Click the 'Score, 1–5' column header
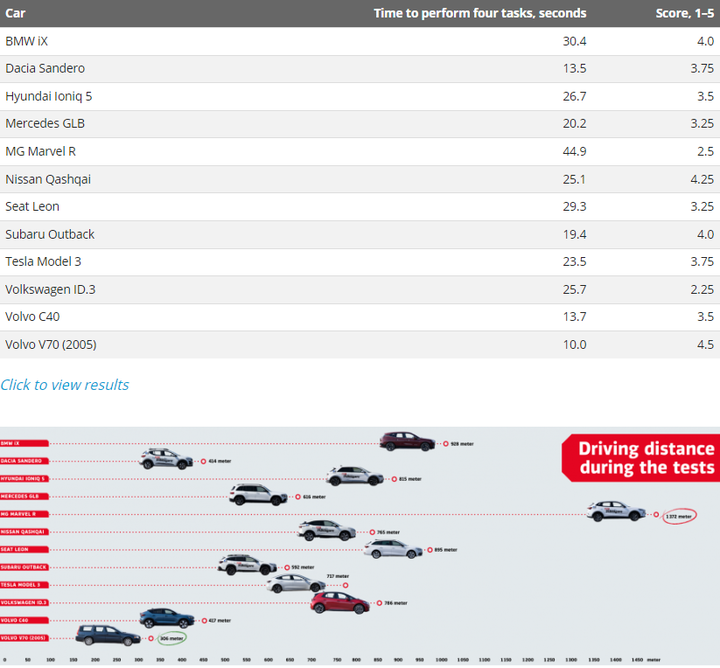The width and height of the screenshot is (720, 668). tap(685, 13)
